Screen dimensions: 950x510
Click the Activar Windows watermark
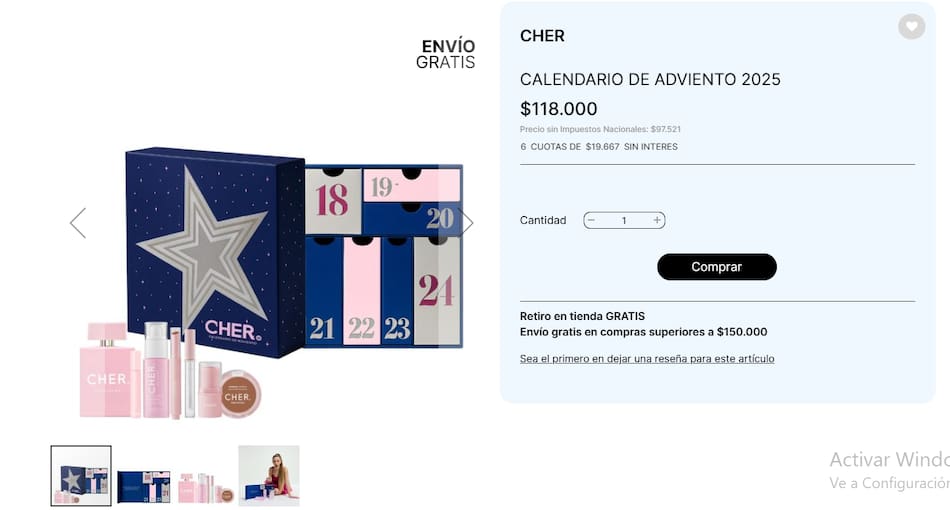[x=889, y=470]
